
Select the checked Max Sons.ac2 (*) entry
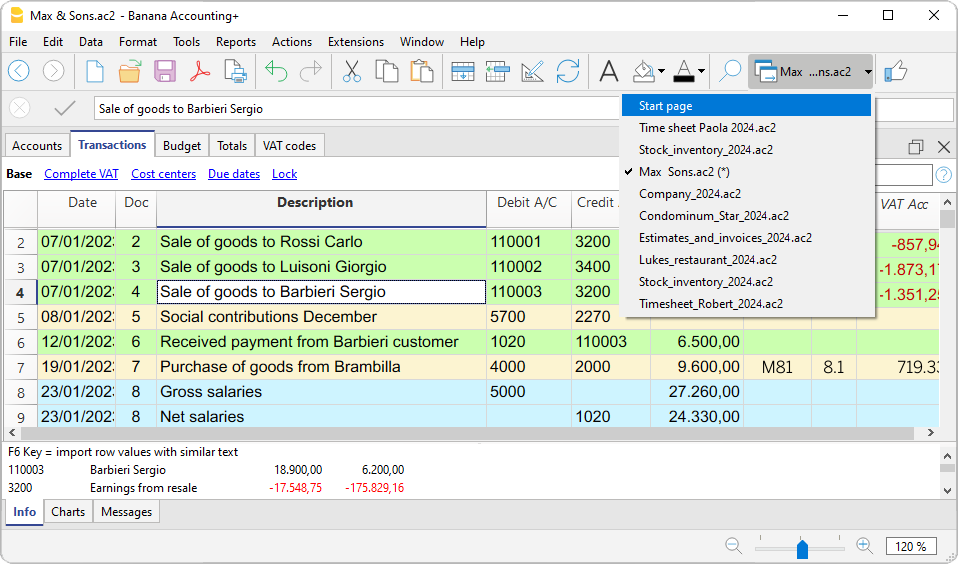pos(746,172)
